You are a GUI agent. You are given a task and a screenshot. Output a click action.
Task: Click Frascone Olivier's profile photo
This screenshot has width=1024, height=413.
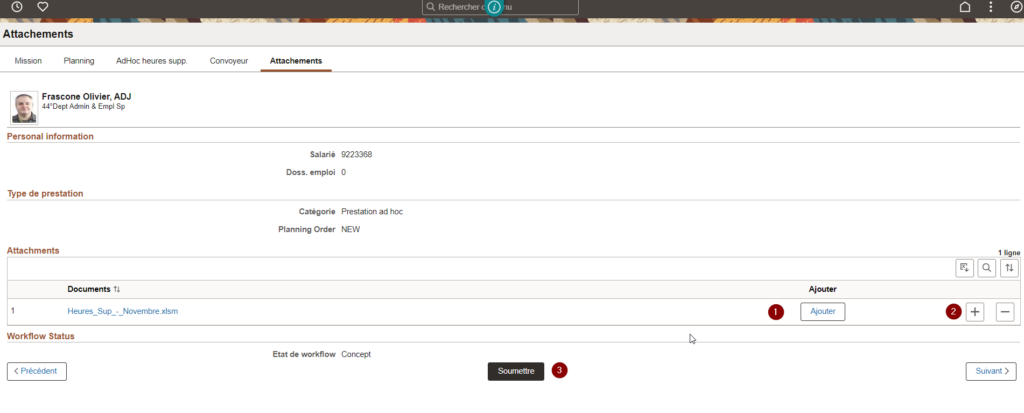click(24, 107)
